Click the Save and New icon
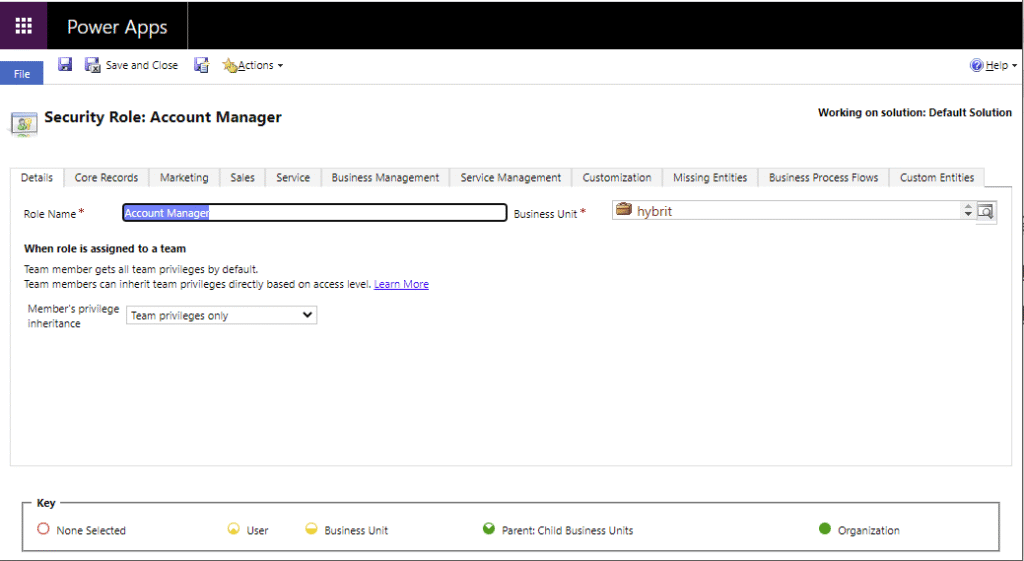 pyautogui.click(x=201, y=65)
